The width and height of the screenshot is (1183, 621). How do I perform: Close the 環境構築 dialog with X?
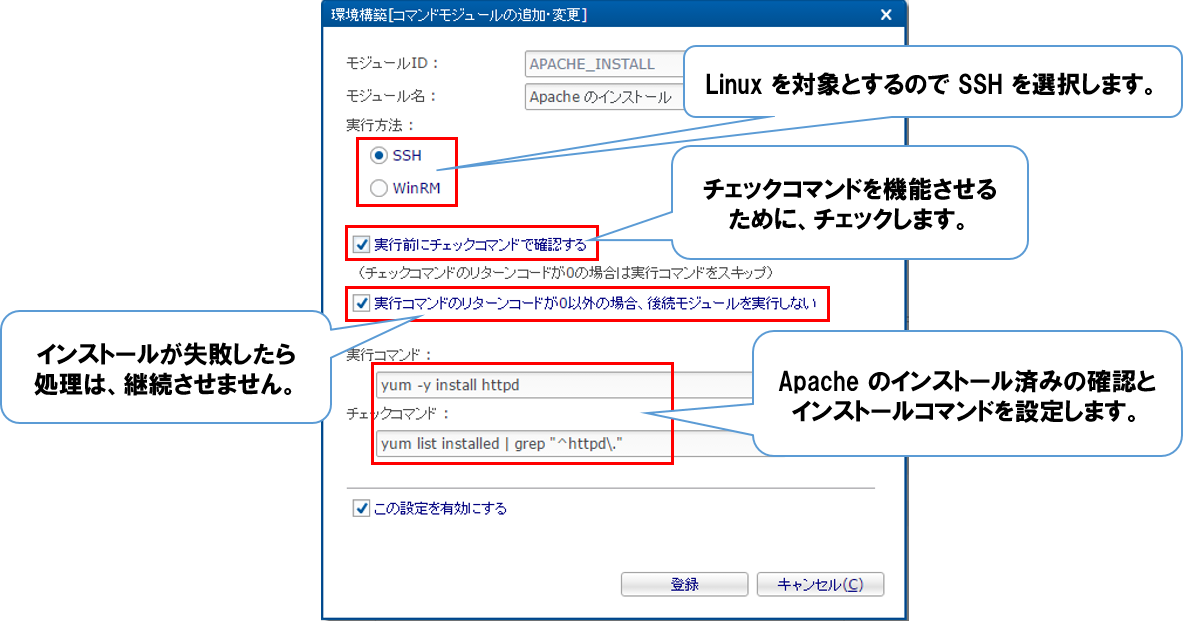click(886, 14)
